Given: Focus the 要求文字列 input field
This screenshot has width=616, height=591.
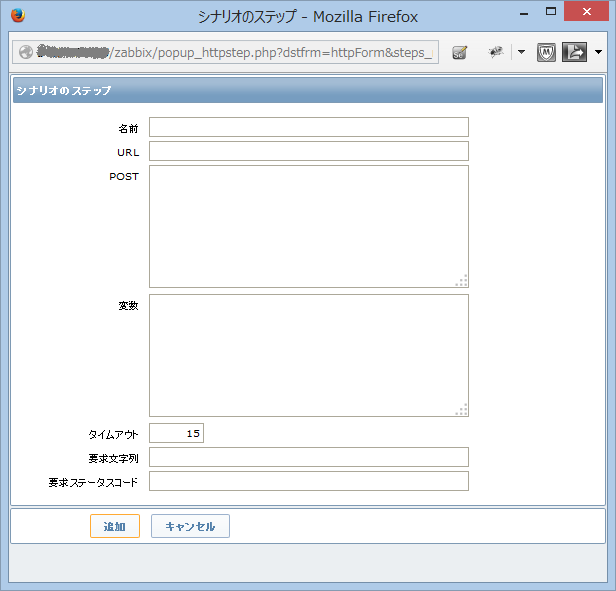Looking at the screenshot, I should (x=309, y=457).
